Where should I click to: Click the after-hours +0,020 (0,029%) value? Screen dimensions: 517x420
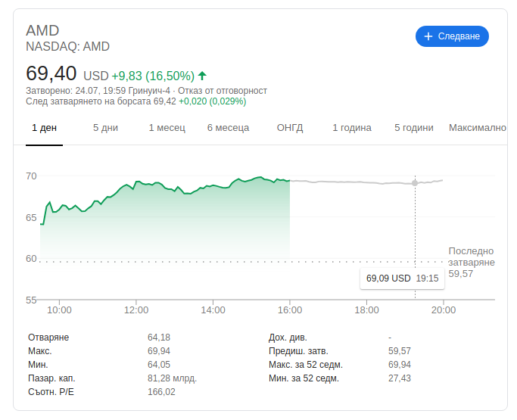tap(213, 101)
